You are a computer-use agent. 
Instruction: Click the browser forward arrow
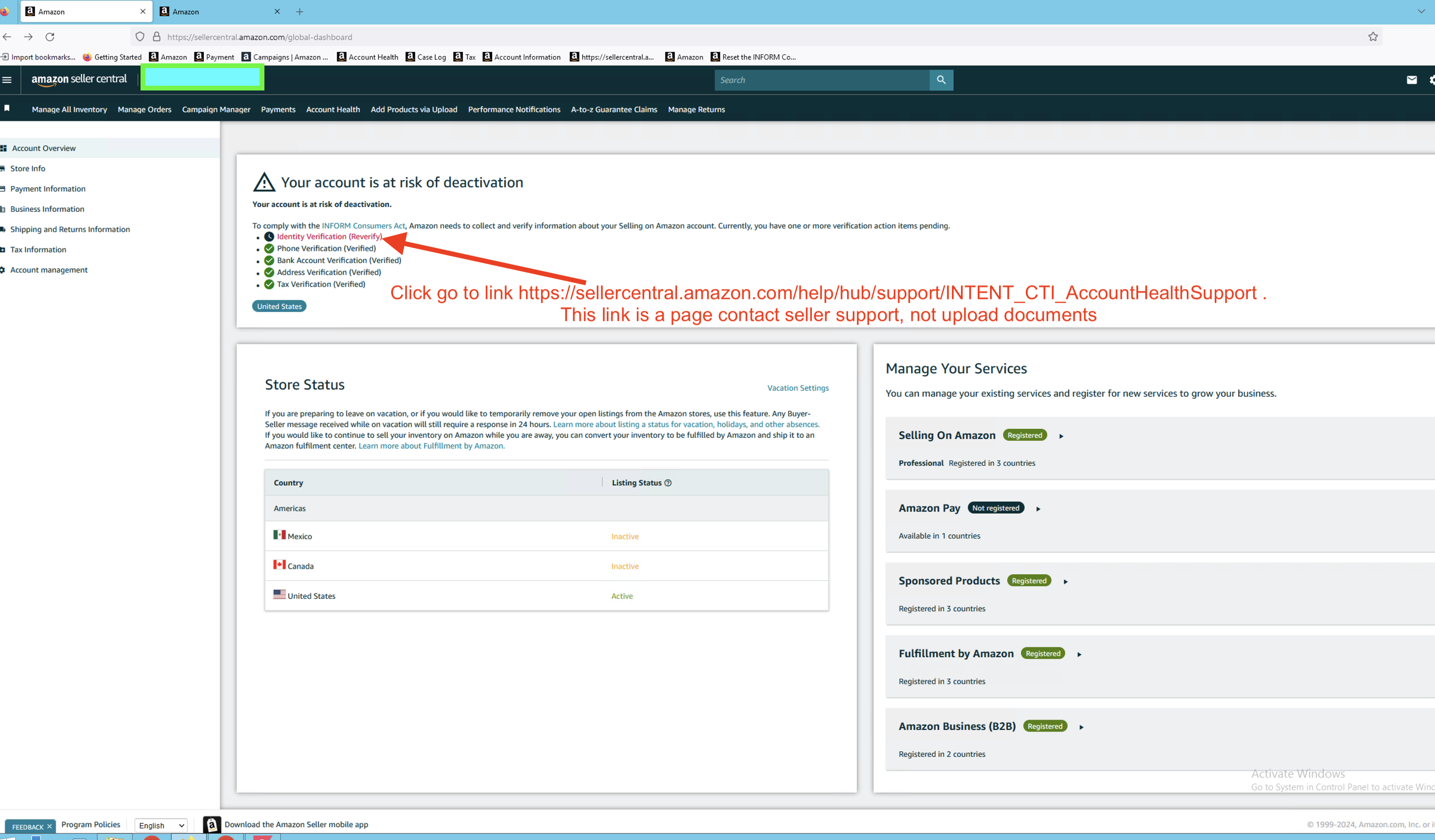29,37
